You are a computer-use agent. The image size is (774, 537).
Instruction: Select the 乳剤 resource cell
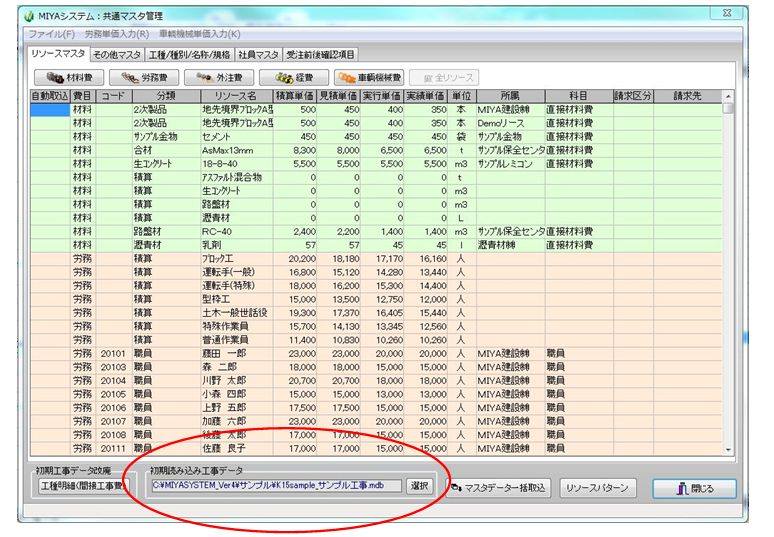click(236, 245)
